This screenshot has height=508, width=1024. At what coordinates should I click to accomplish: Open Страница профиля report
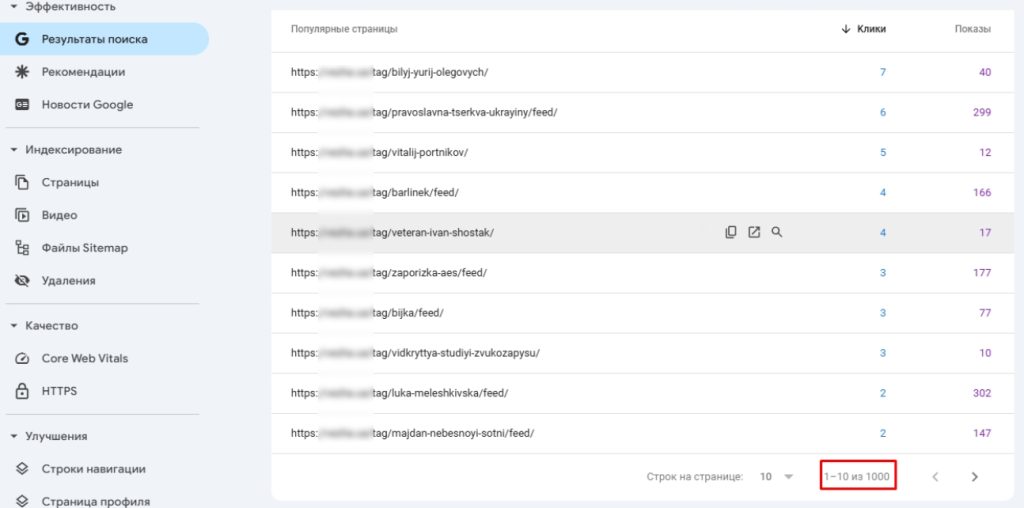click(95, 501)
